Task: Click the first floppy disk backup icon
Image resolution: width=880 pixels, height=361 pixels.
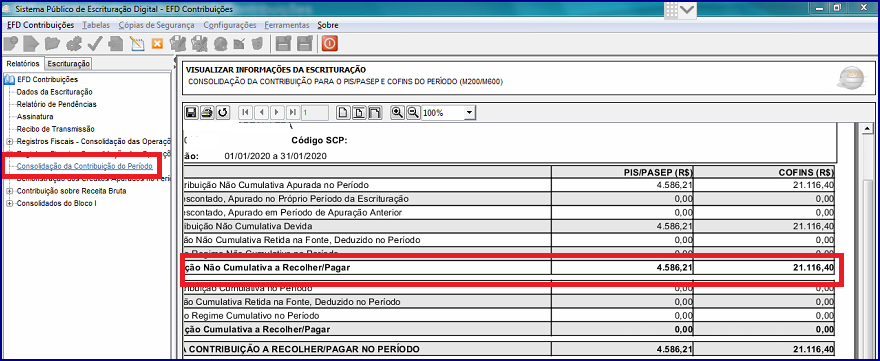Action: pyautogui.click(x=284, y=43)
